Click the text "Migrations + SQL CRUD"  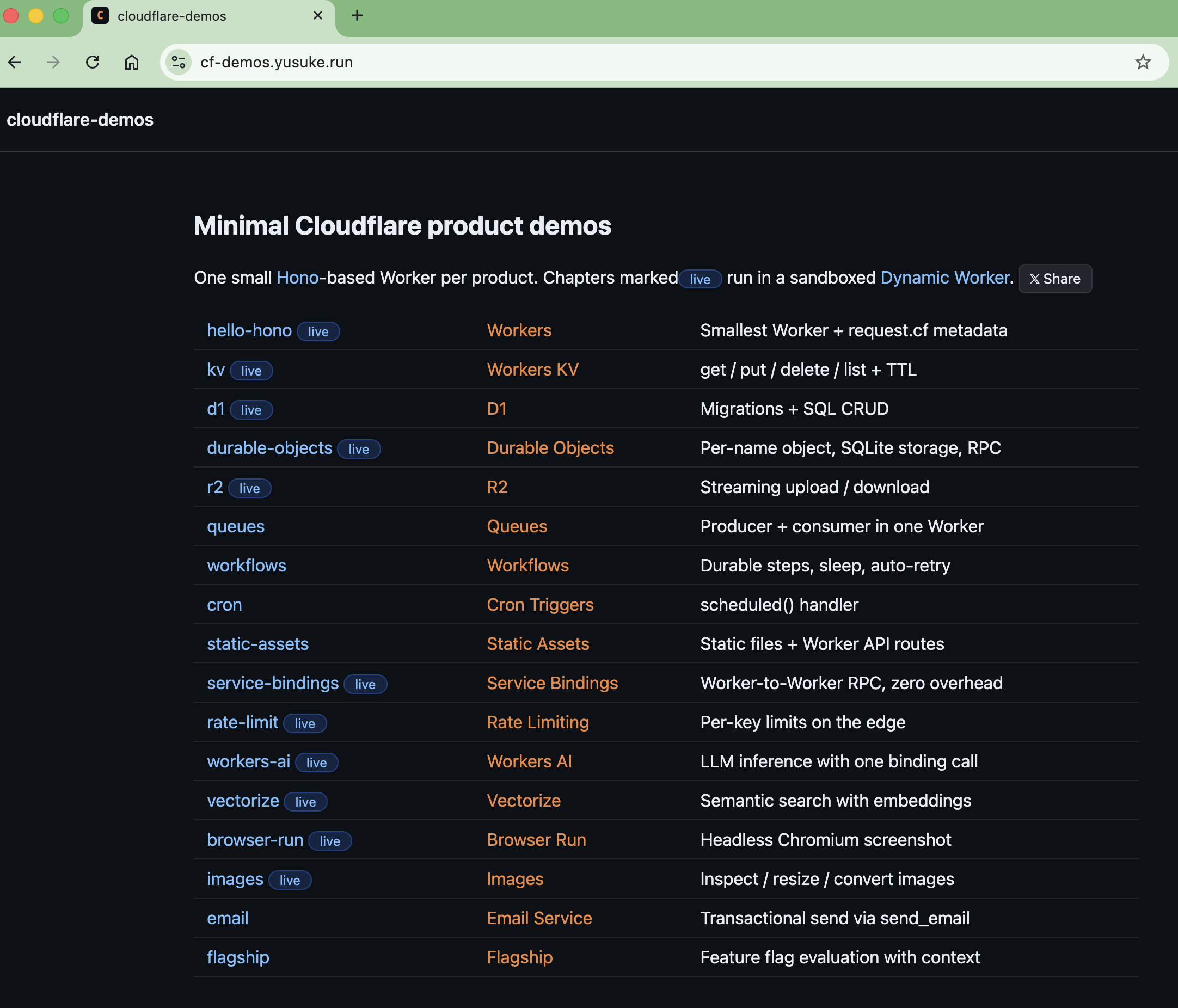(x=795, y=409)
